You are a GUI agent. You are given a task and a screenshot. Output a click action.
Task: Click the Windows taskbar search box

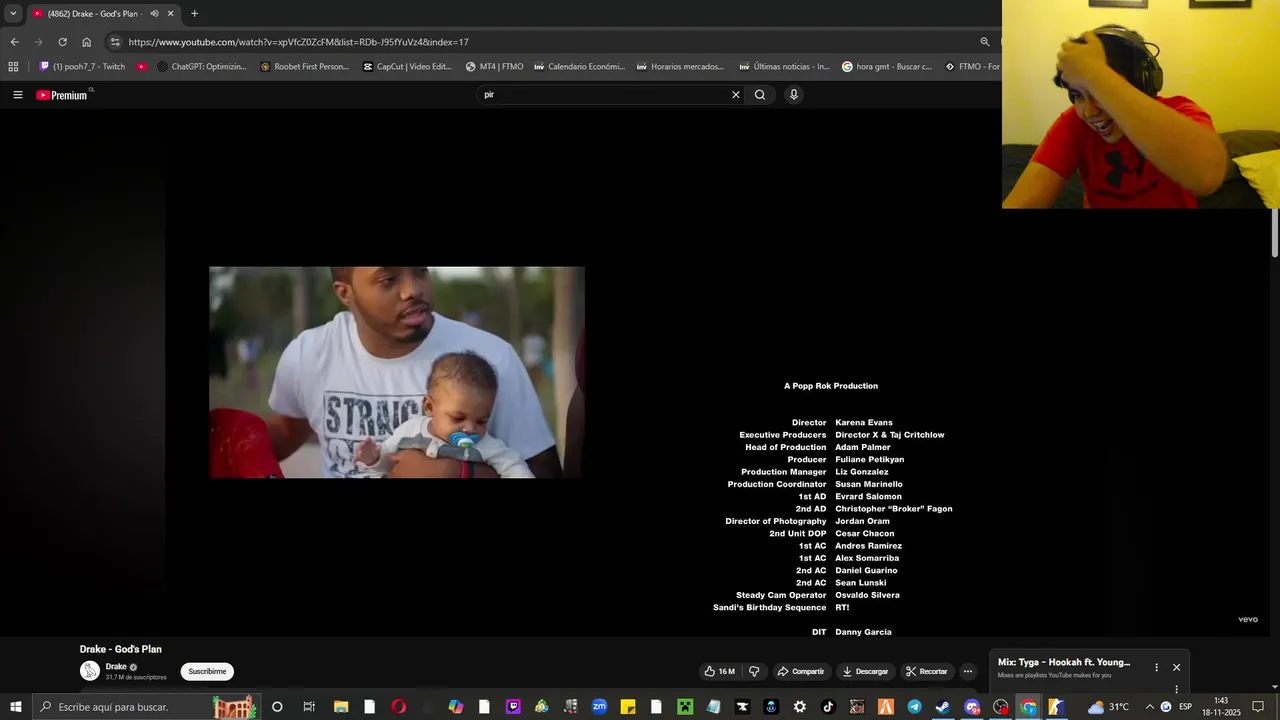(146, 707)
